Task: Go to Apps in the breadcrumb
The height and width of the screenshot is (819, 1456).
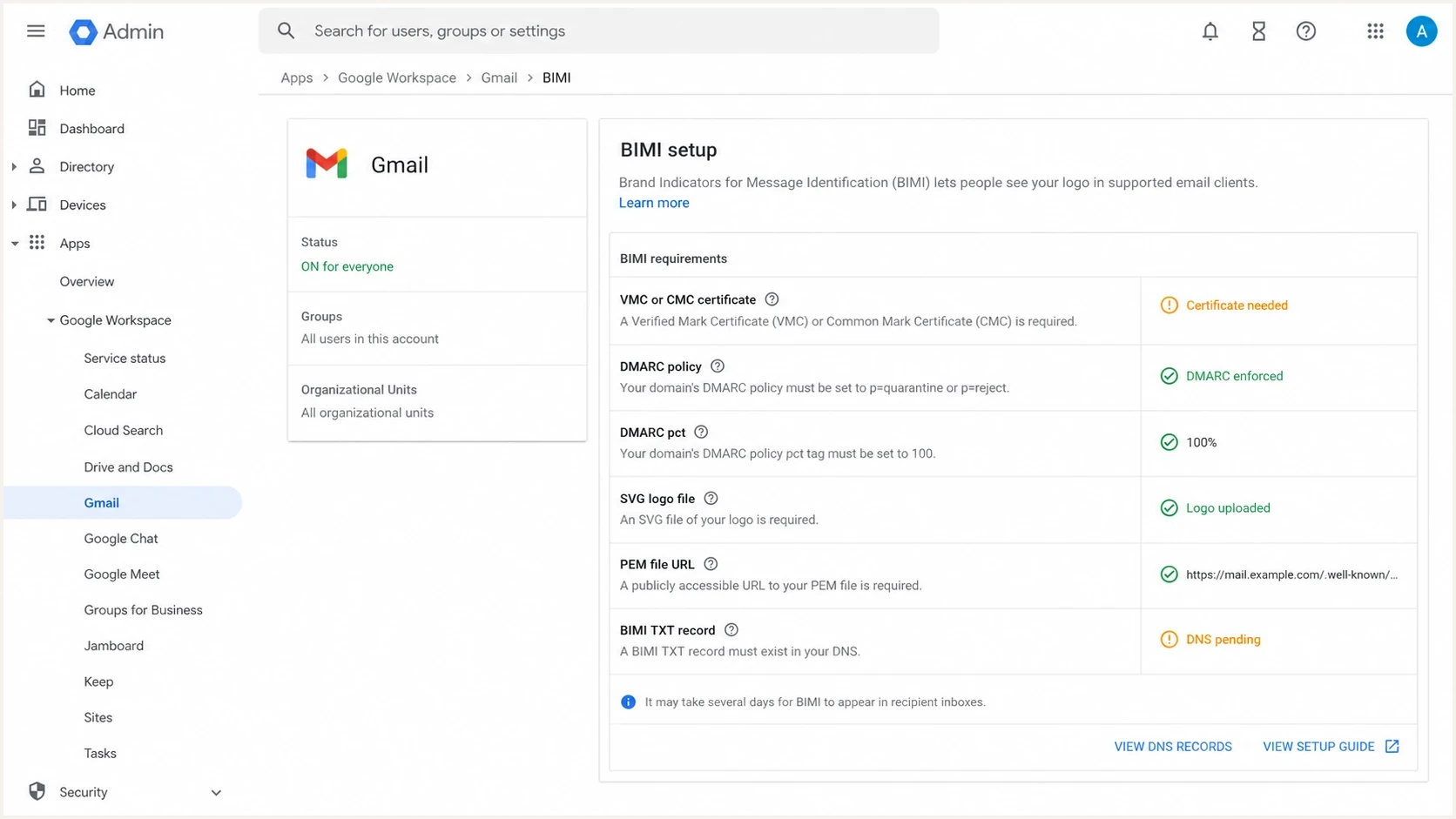Action: tap(297, 77)
